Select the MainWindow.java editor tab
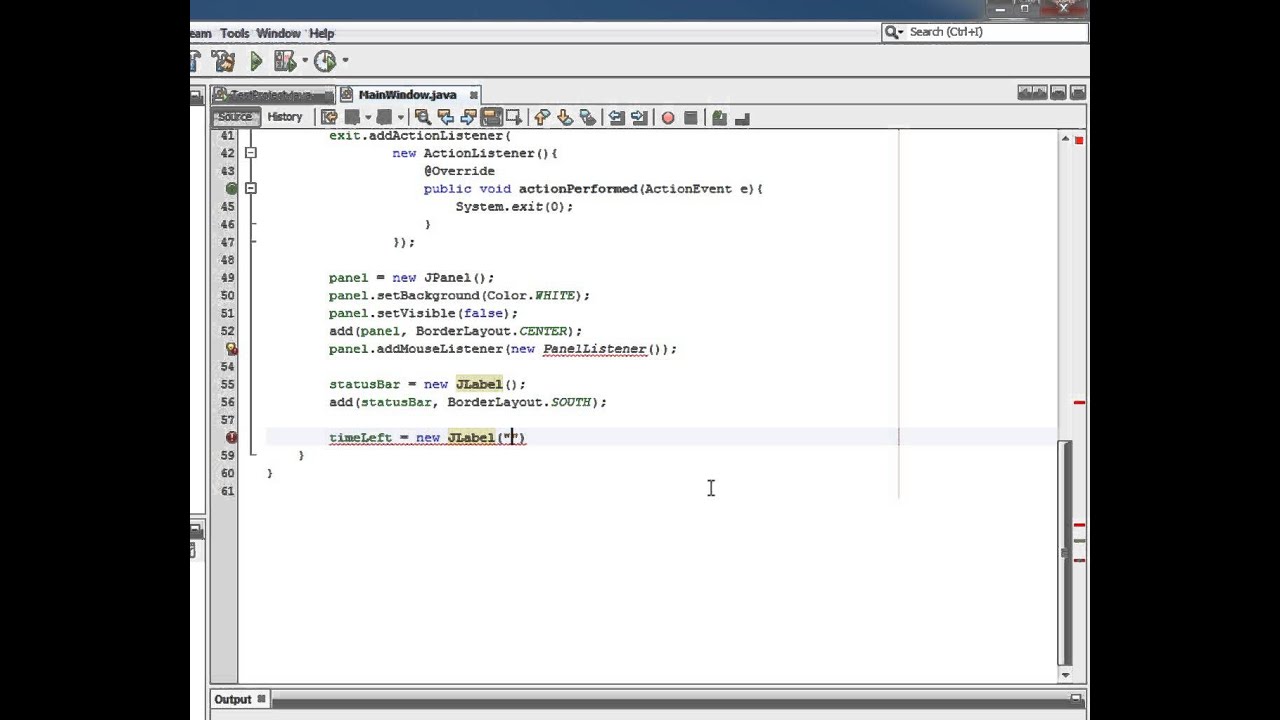This screenshot has width=1280, height=720. pyautogui.click(x=407, y=95)
